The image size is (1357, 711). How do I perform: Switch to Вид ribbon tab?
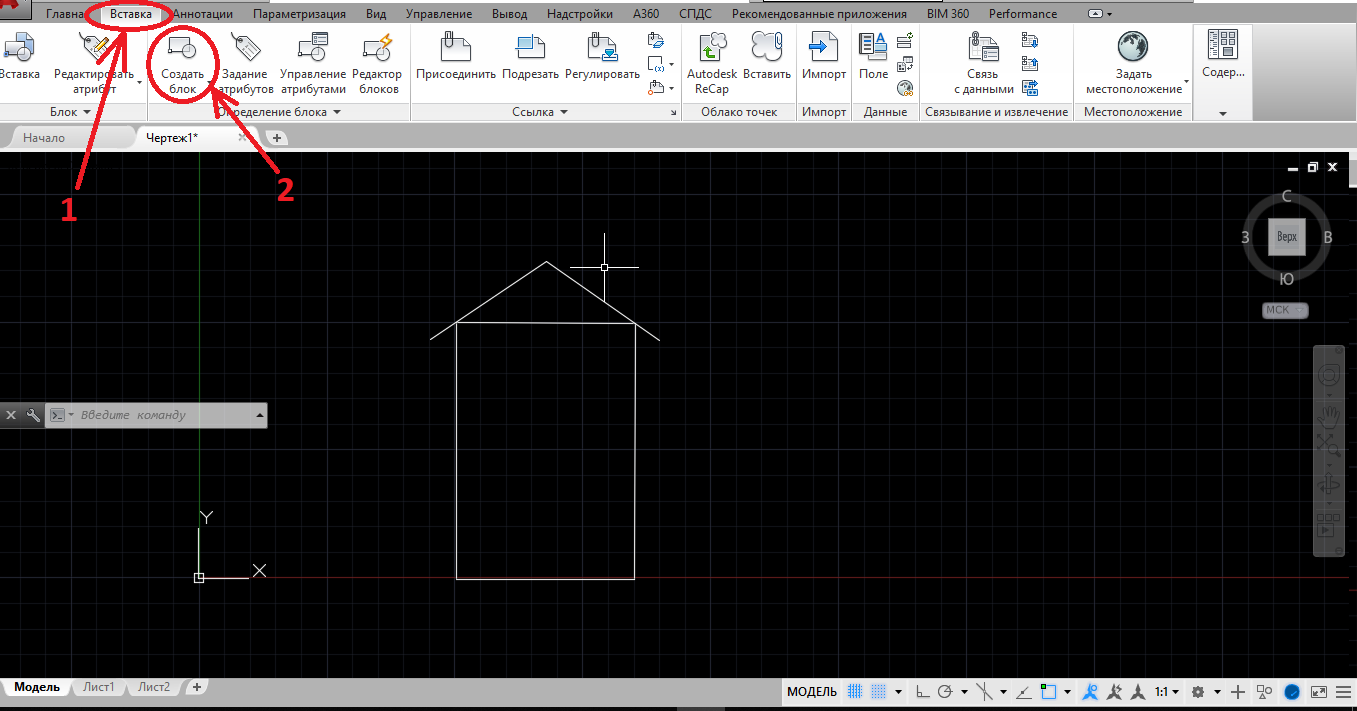pos(377,14)
